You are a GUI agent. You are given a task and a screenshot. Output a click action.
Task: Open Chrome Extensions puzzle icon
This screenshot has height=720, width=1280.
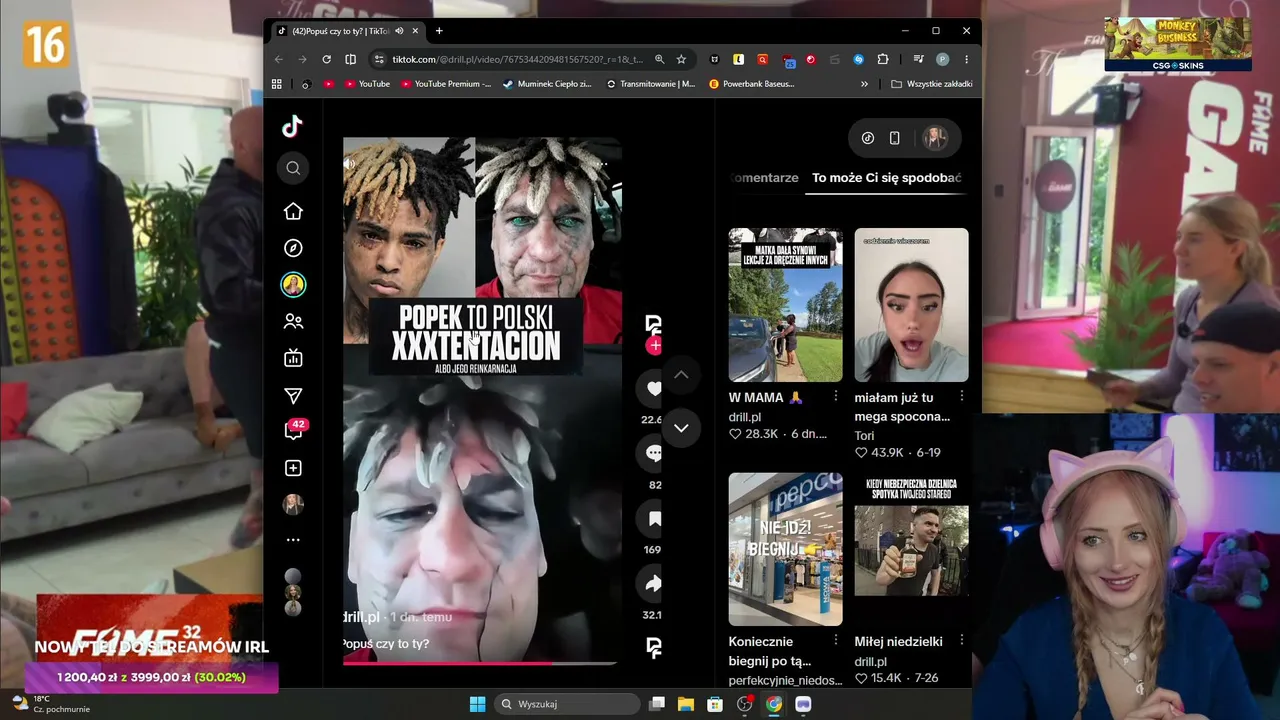click(883, 59)
